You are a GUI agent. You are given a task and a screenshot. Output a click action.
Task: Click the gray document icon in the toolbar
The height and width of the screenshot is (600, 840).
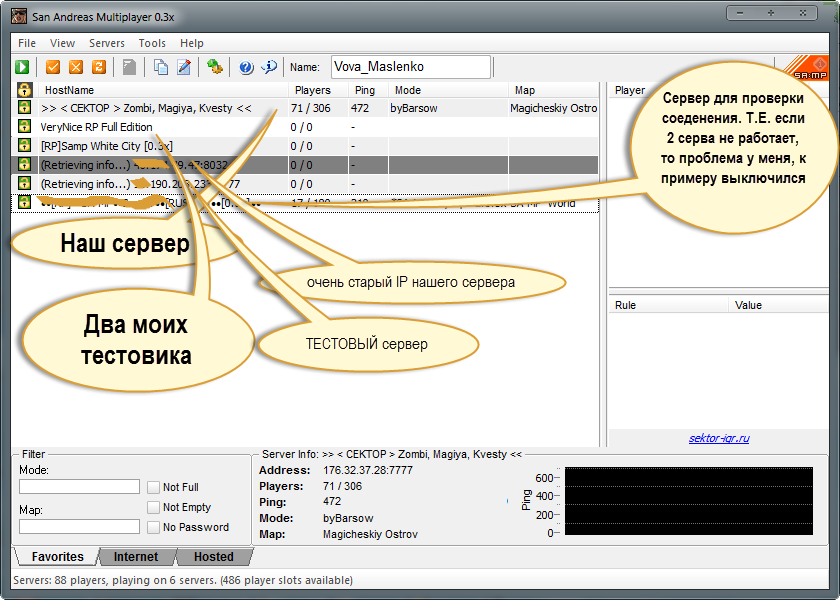pos(129,67)
